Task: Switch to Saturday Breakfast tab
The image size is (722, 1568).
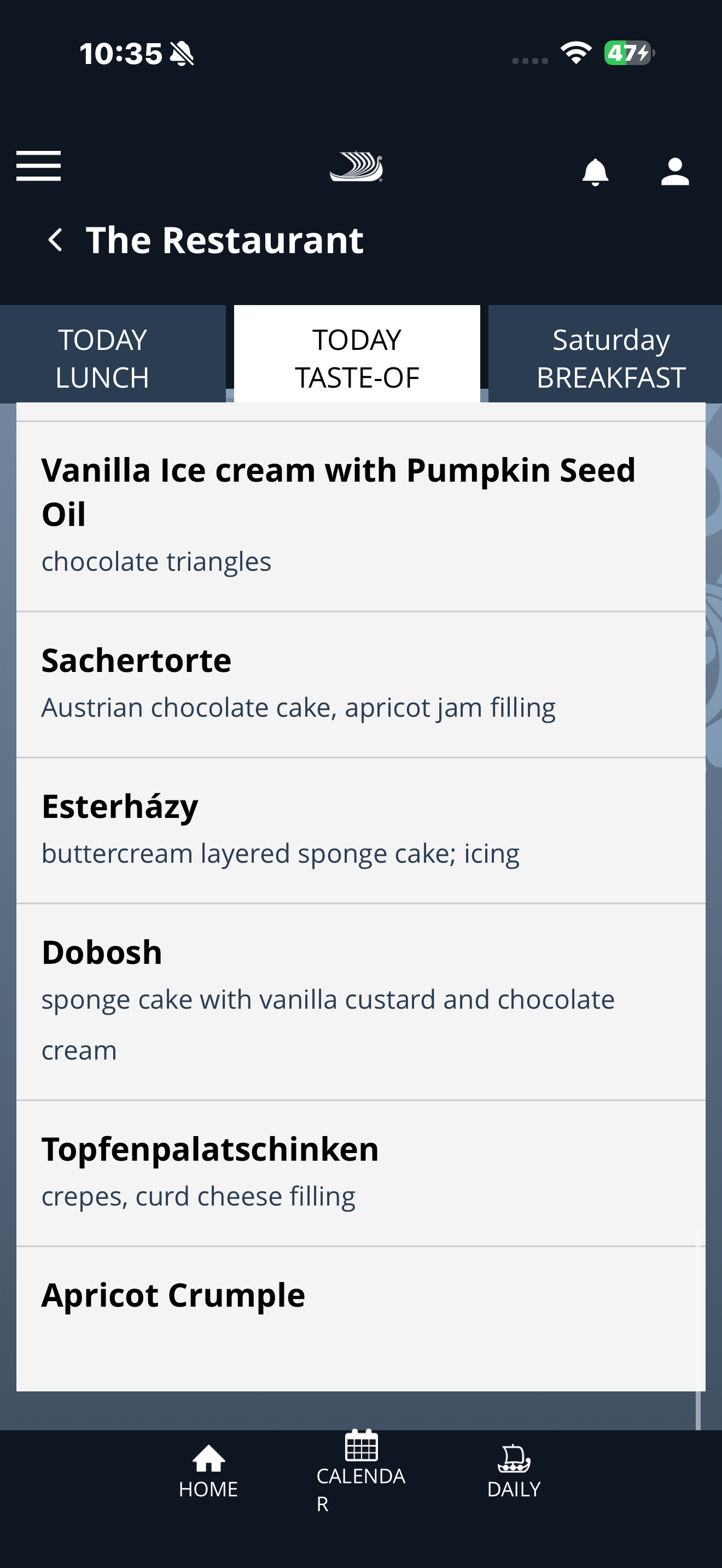Action: coord(610,358)
